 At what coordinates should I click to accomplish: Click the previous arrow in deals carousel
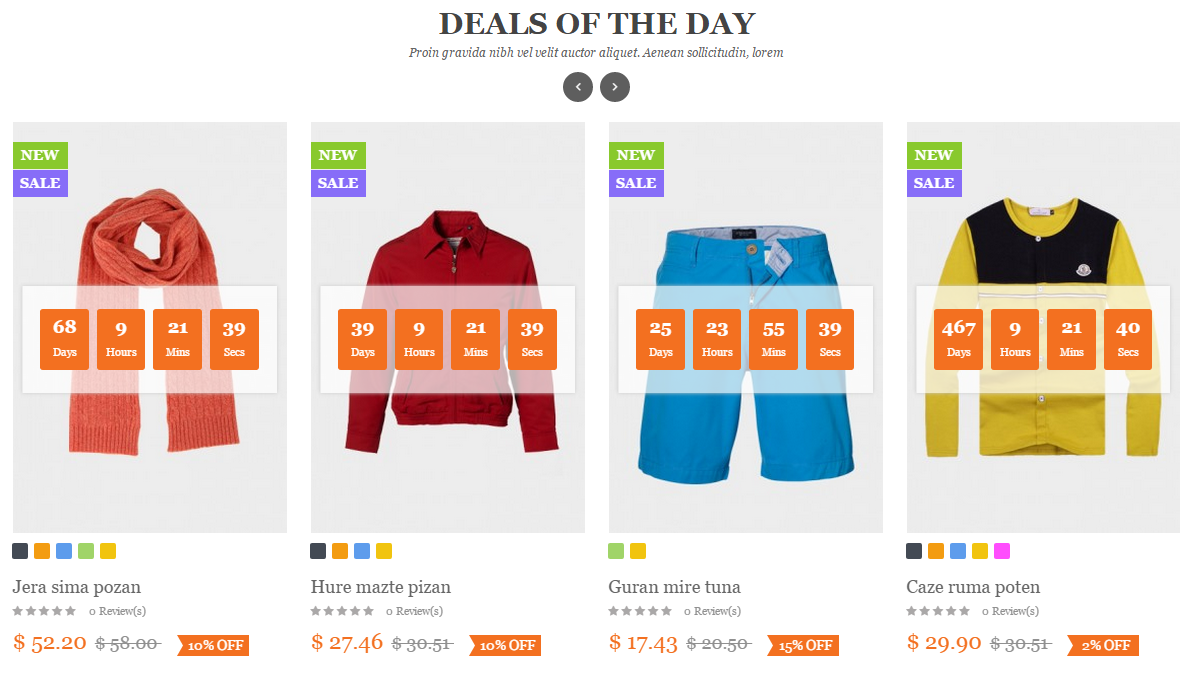point(578,87)
